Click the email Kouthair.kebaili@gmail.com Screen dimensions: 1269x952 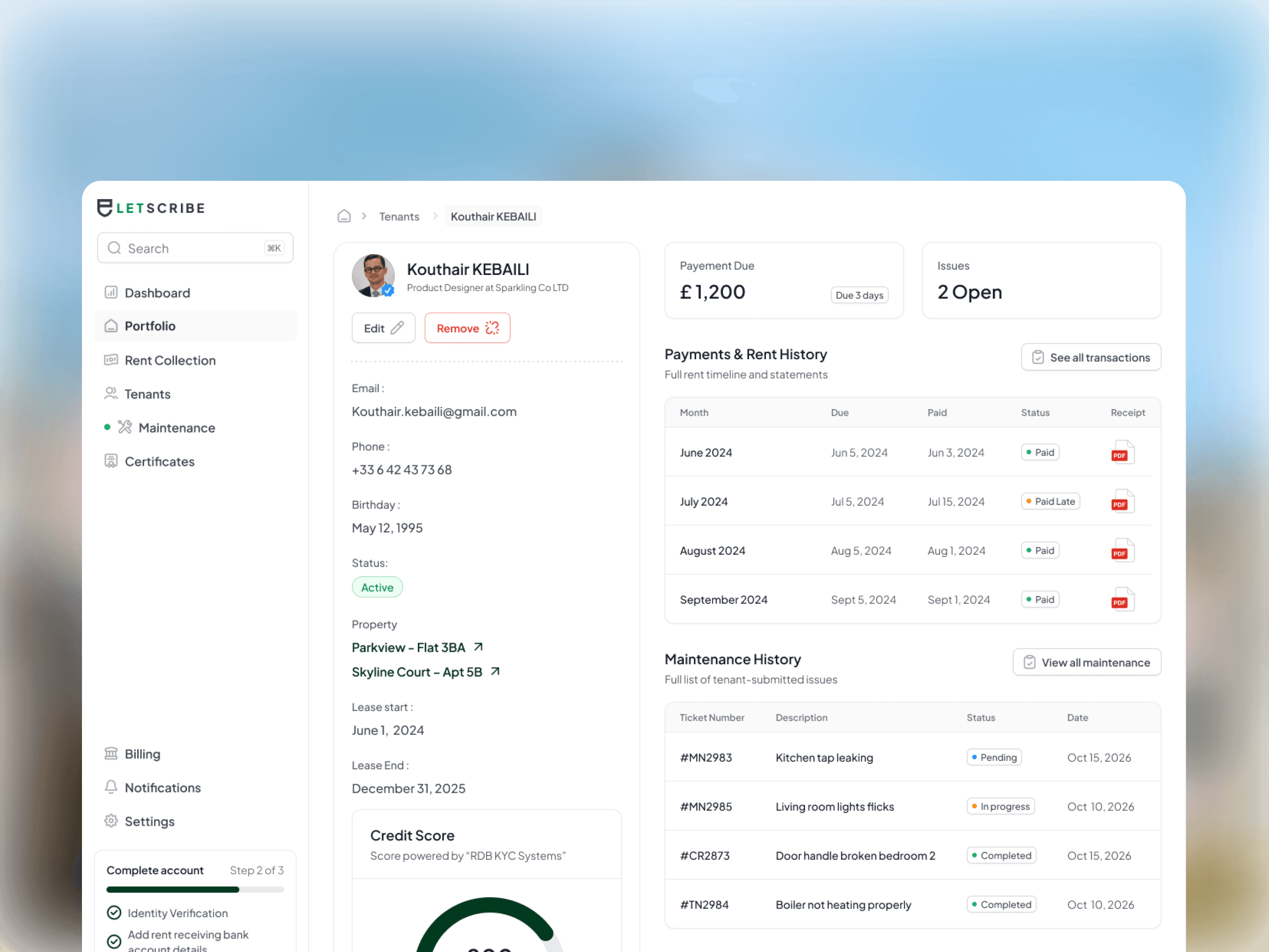434,411
